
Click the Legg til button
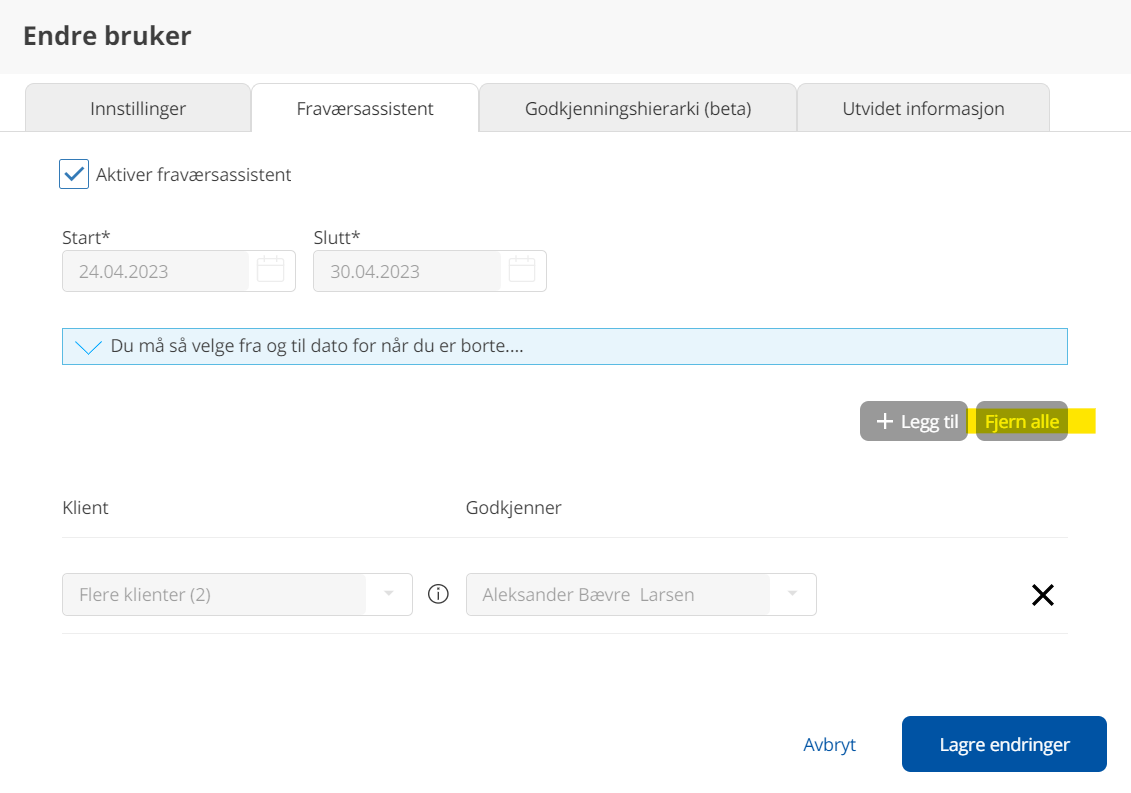(x=914, y=422)
